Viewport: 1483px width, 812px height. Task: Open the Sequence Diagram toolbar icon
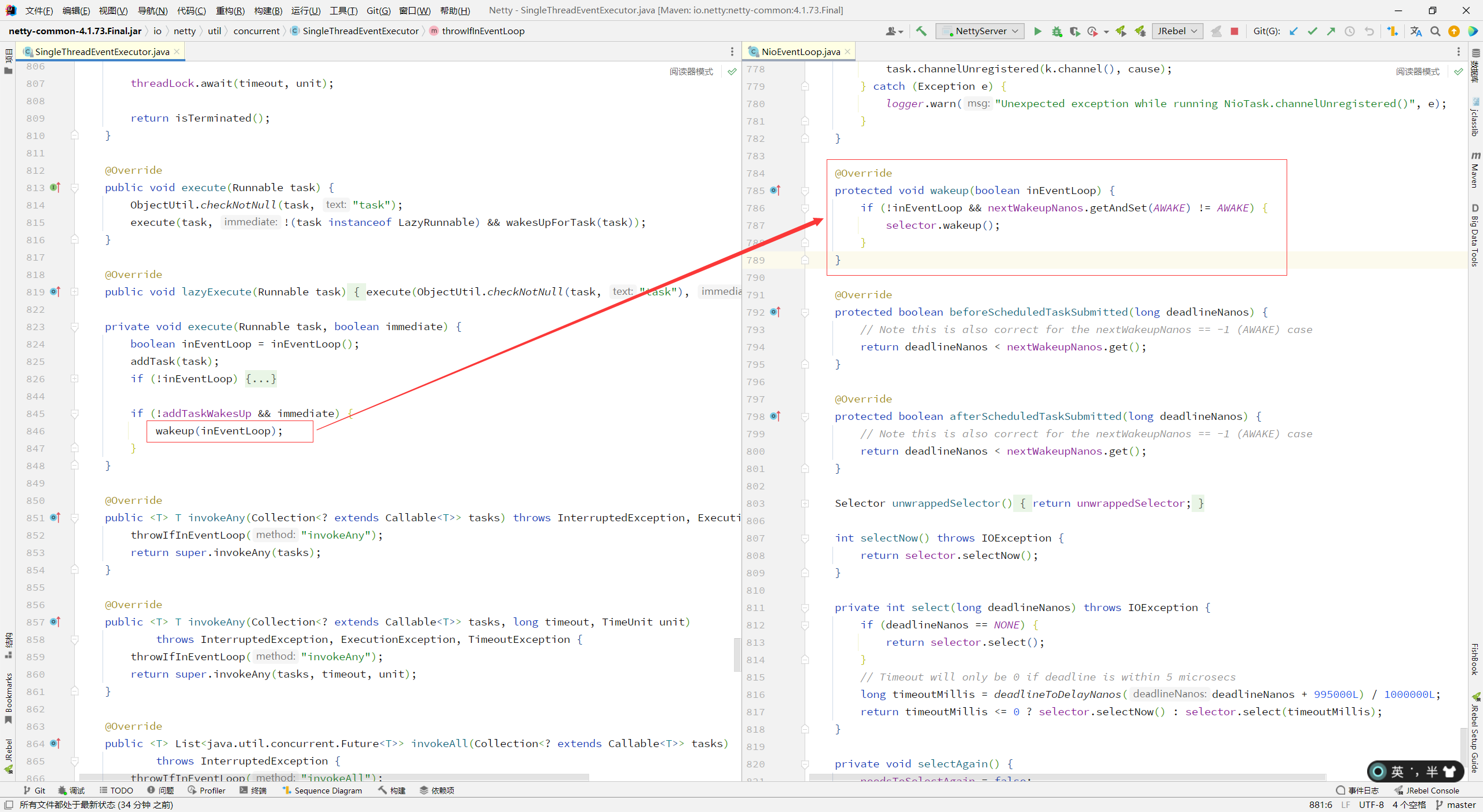pyautogui.click(x=1393, y=31)
